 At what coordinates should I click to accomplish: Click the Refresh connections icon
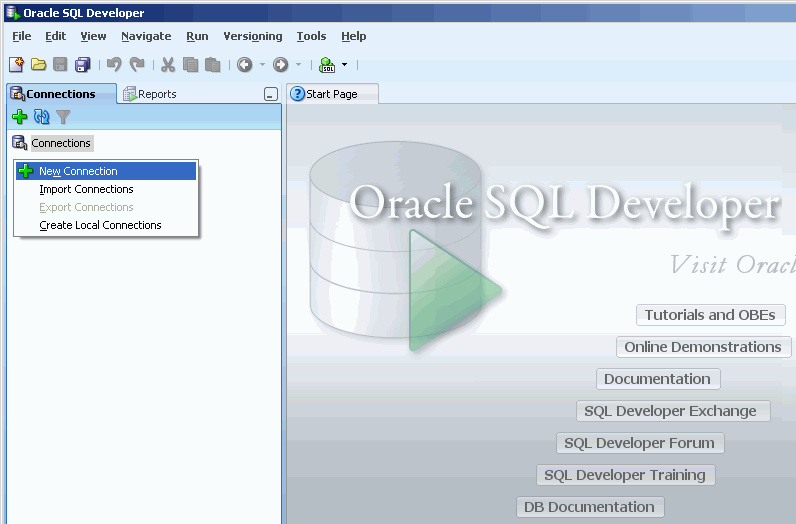pos(42,117)
